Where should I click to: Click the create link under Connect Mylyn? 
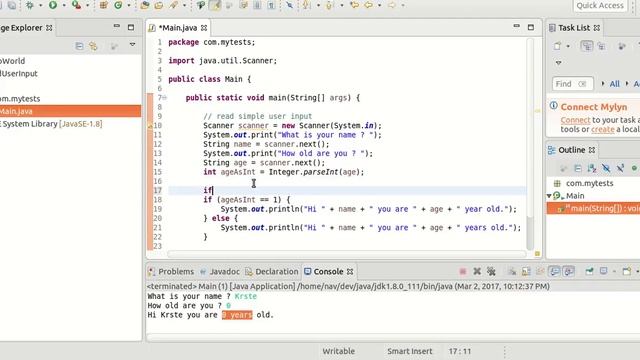click(602, 129)
